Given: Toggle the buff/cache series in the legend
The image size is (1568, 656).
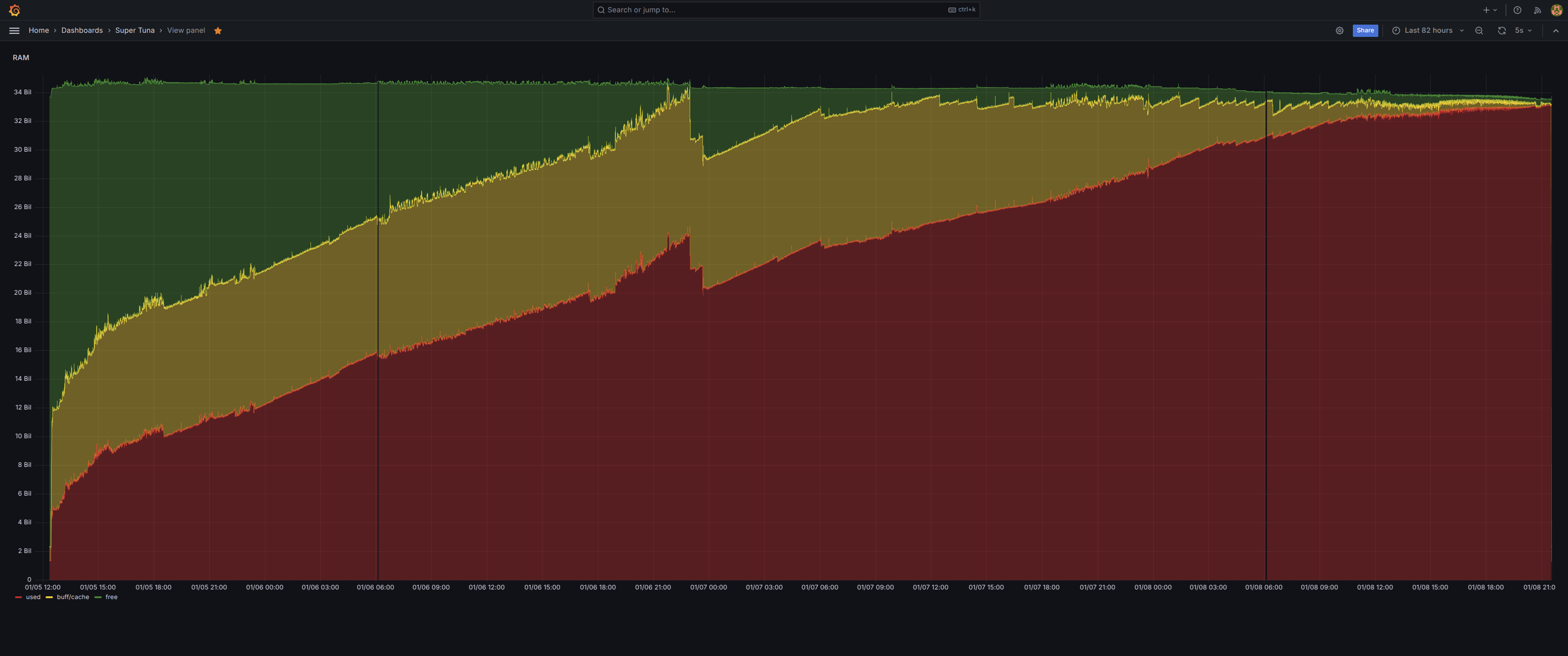Looking at the screenshot, I should coord(72,597).
